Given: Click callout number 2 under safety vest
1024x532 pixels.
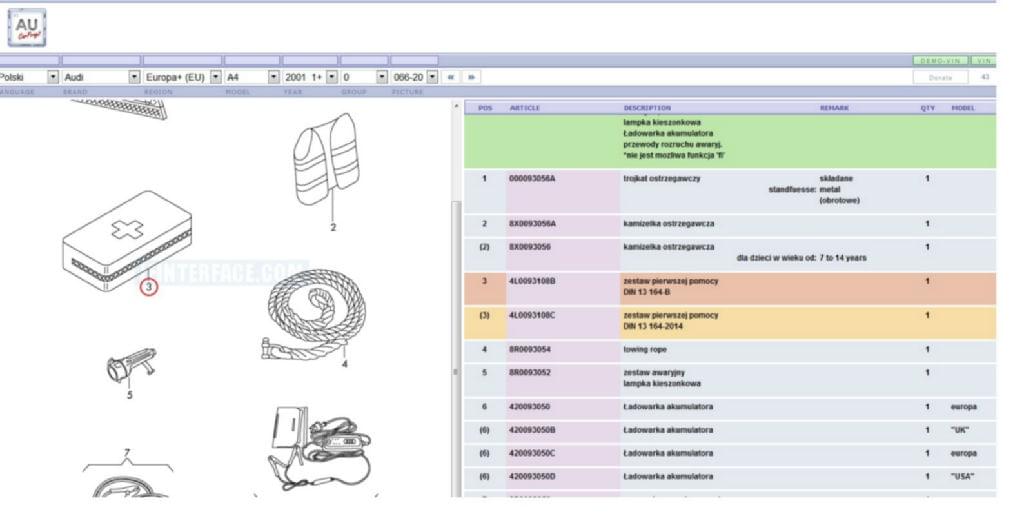Looking at the screenshot, I should [333, 227].
